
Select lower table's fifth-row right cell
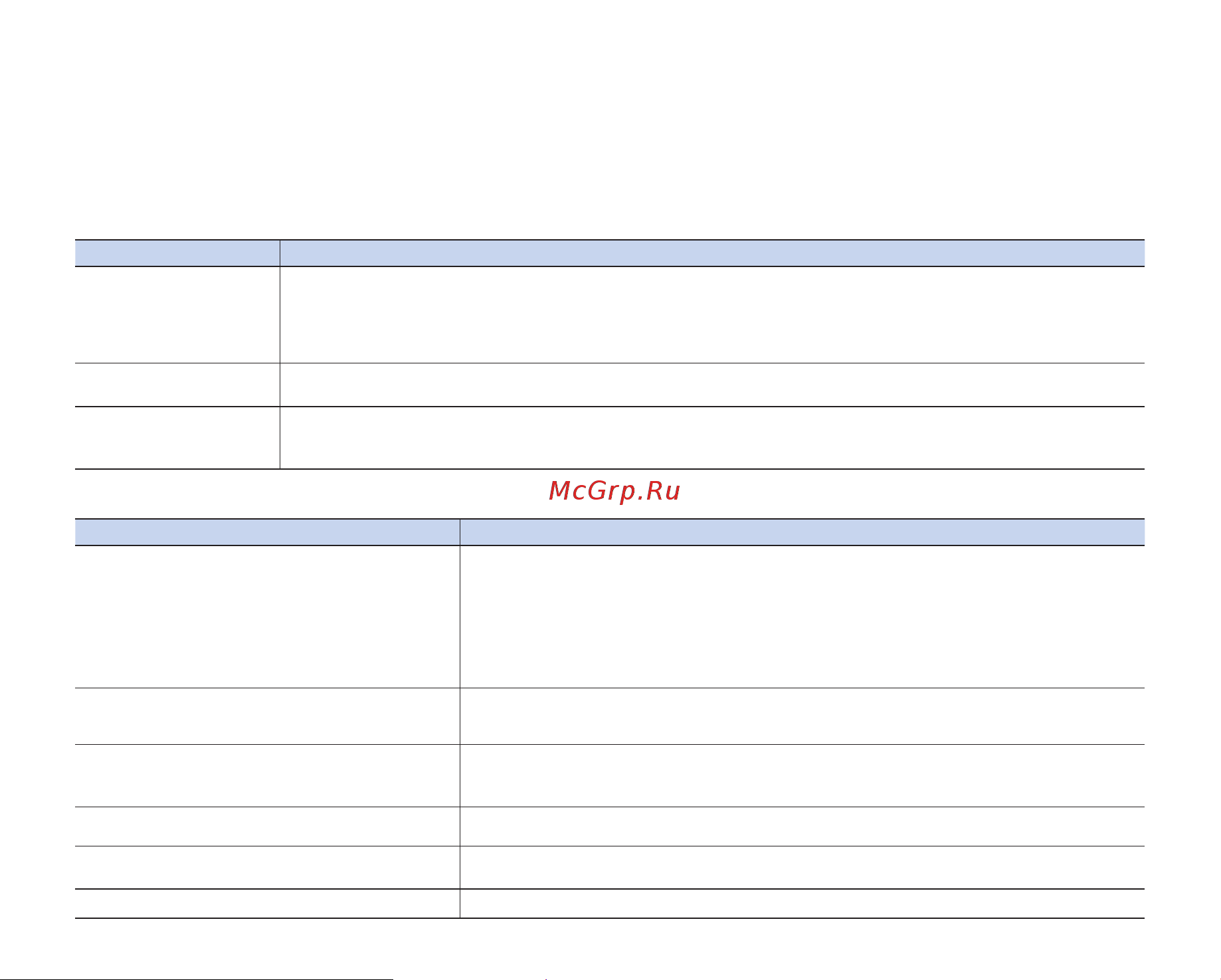(802, 867)
